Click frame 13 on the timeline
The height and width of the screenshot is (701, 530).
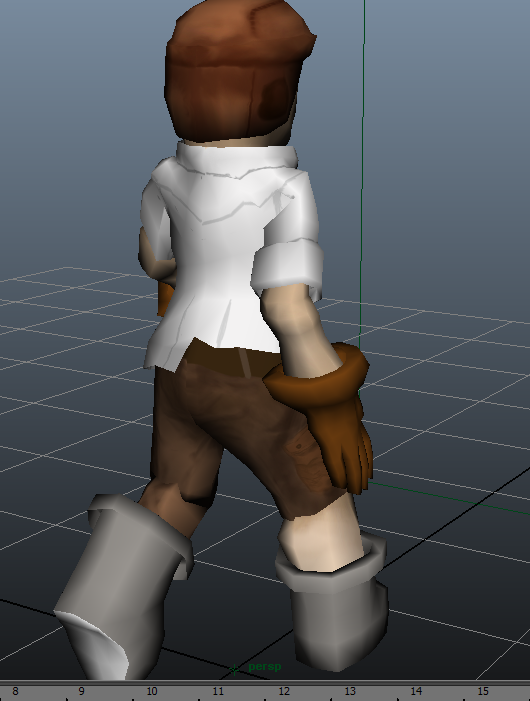pos(350,691)
